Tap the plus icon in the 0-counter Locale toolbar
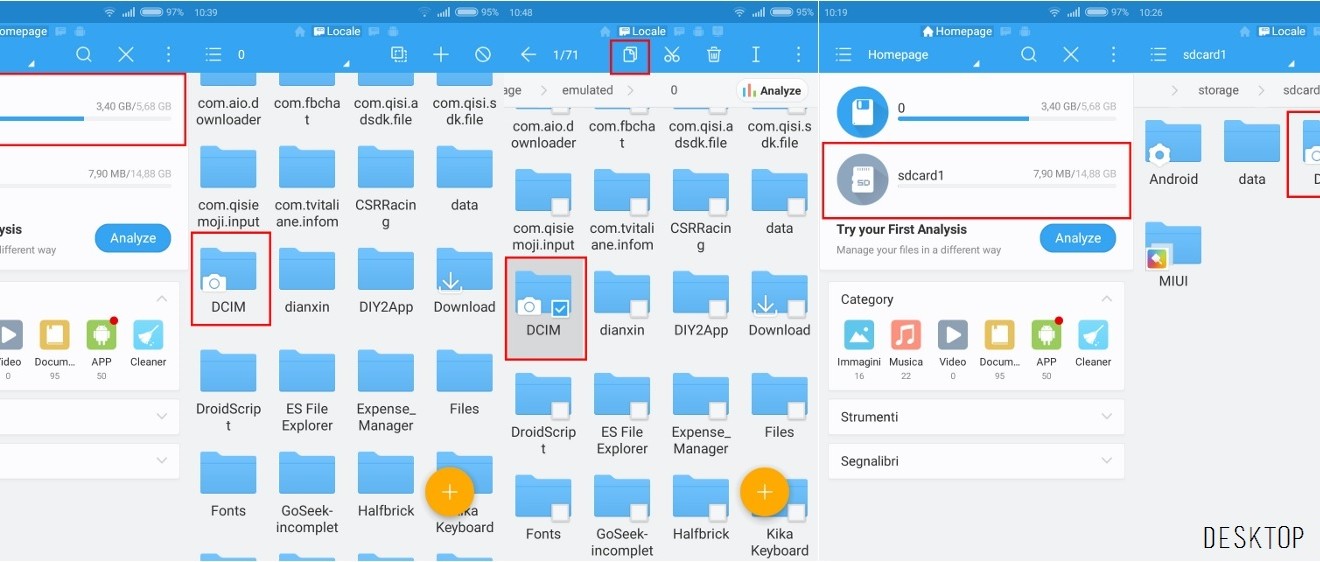This screenshot has width=1320, height=562. [x=441, y=55]
